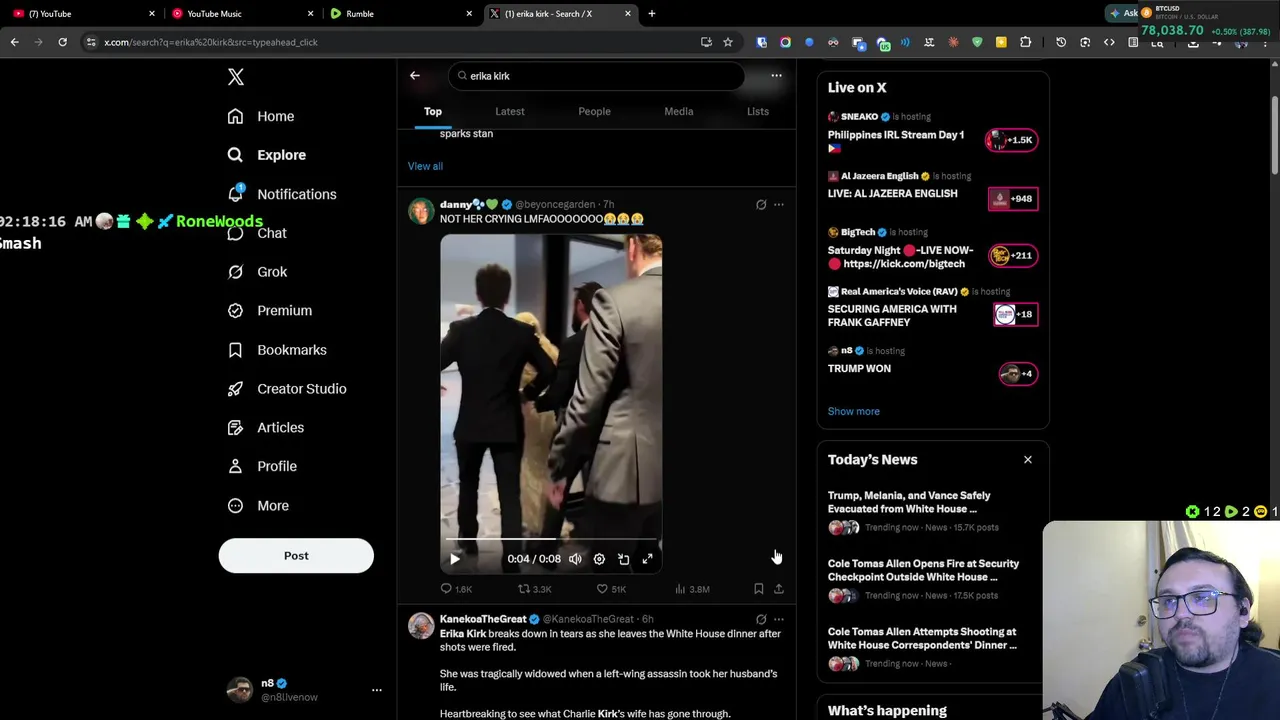Enter fullscreen on the video

[647, 559]
